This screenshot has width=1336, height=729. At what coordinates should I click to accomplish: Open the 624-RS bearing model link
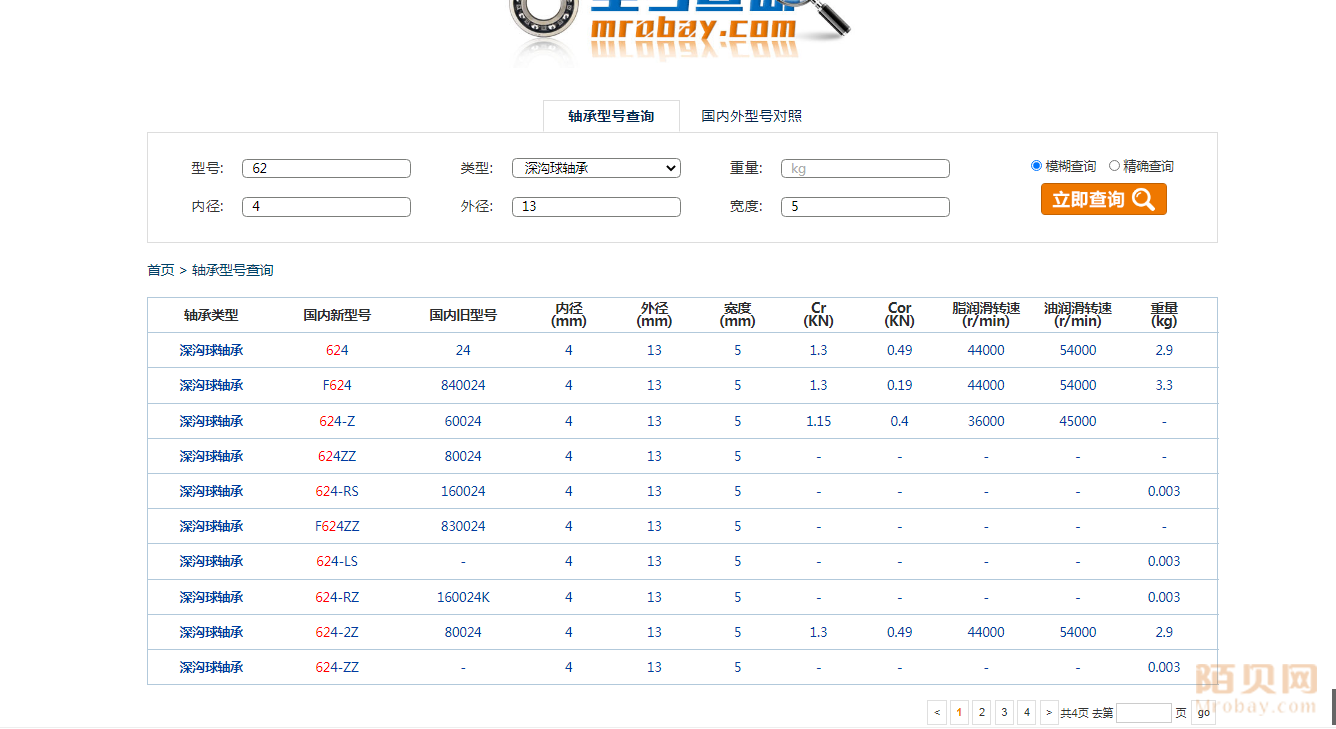pos(337,491)
